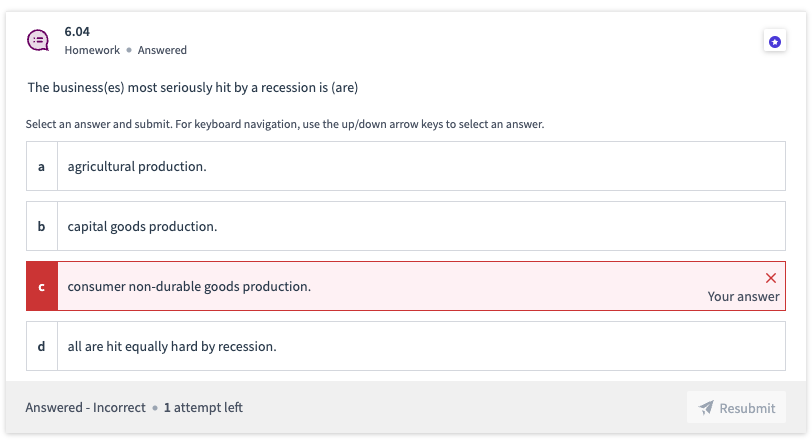Click the 'Answered' status next to Homework
The width and height of the screenshot is (812, 441).
(162, 50)
